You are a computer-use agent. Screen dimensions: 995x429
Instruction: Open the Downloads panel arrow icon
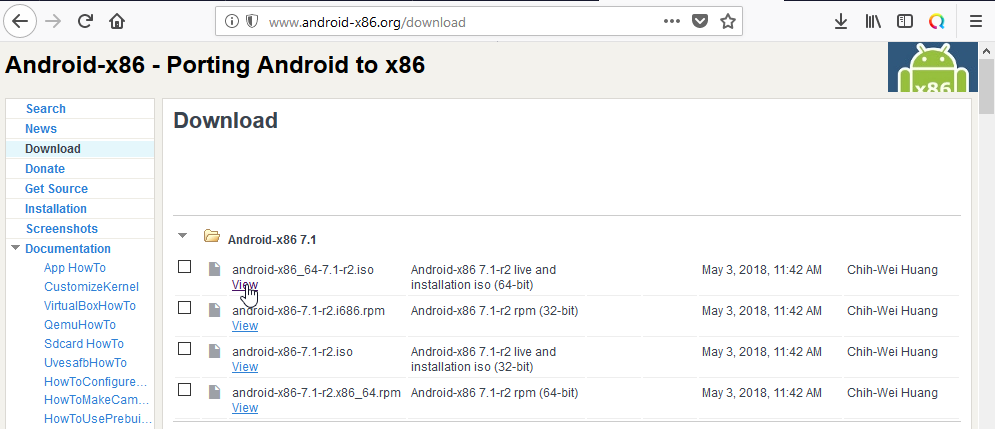pyautogui.click(x=841, y=21)
